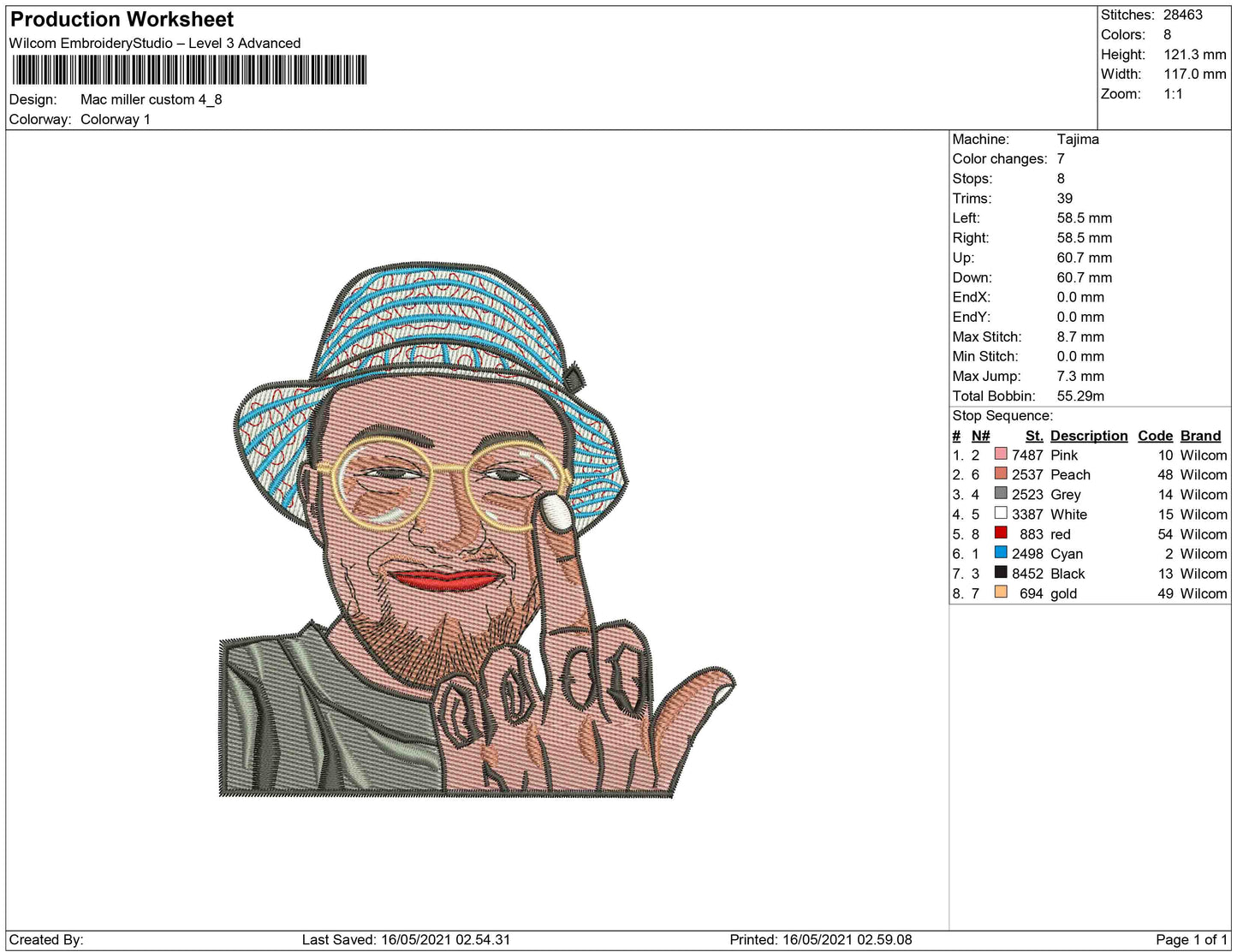The height and width of the screenshot is (952, 1237).
Task: Select the "Color changes:" label
Action: [x=1000, y=159]
